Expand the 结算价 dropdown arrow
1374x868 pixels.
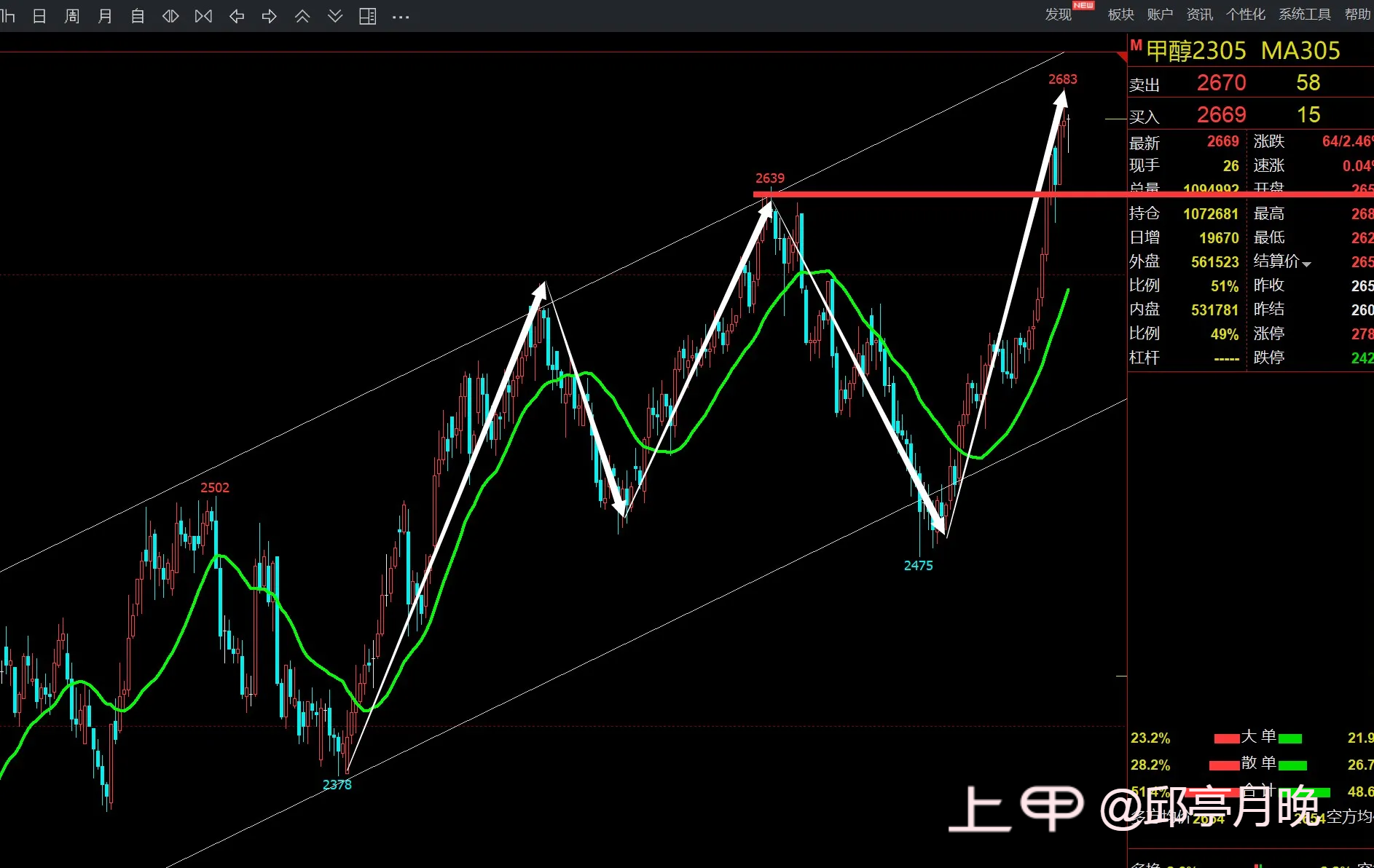point(1307,264)
